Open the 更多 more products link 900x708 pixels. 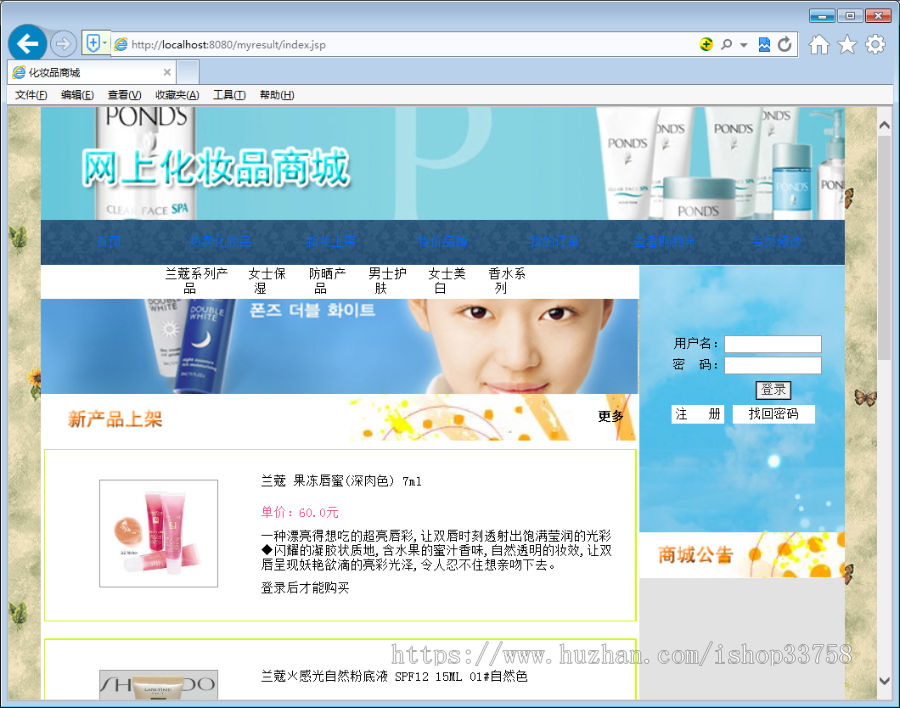[610, 417]
